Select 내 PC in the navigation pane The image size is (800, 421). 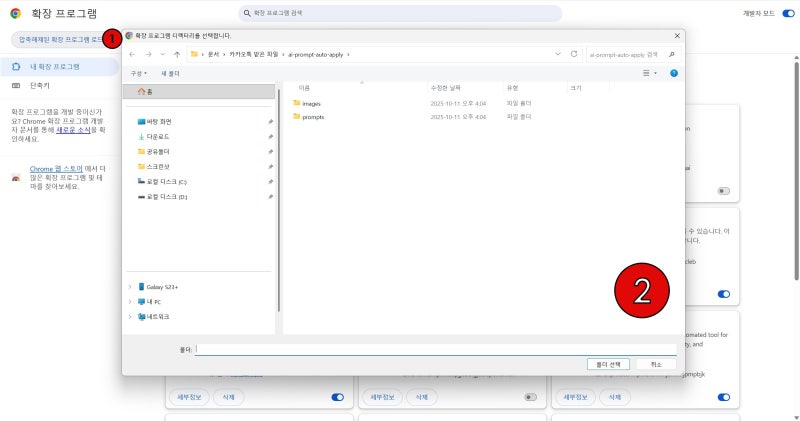click(x=149, y=302)
